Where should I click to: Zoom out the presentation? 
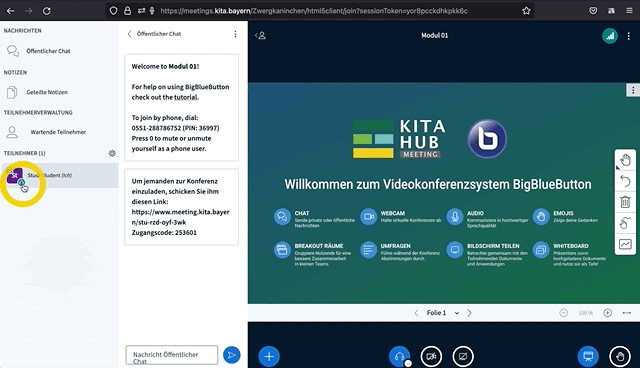(x=563, y=313)
